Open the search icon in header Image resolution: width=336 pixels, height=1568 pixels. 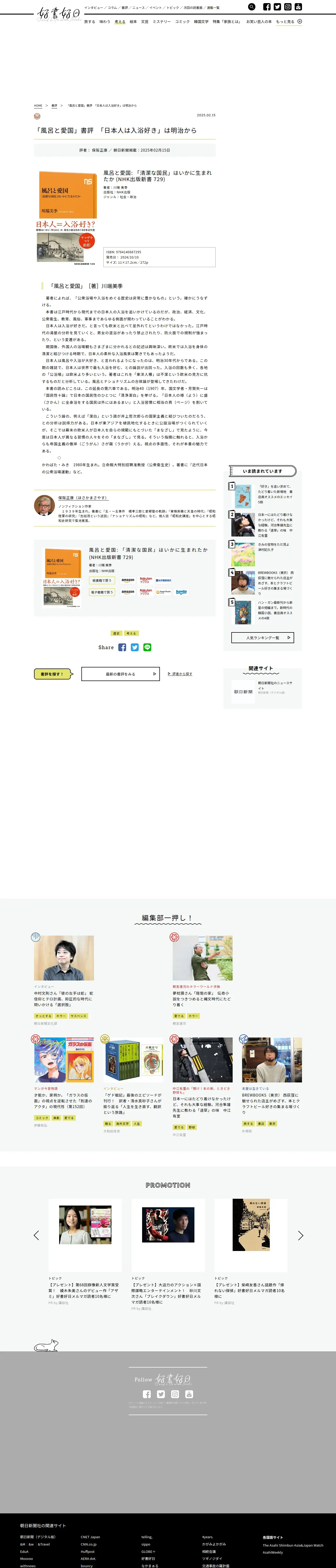[x=252, y=7]
